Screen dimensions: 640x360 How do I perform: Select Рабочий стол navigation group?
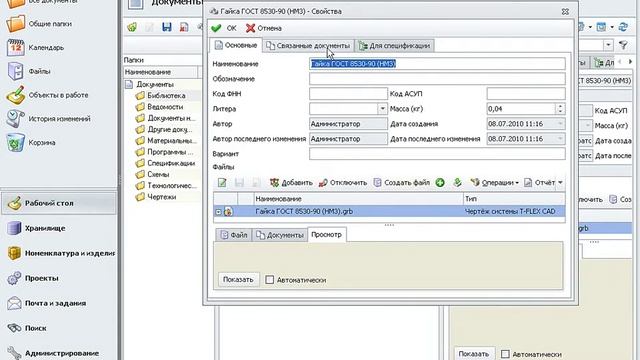point(58,203)
